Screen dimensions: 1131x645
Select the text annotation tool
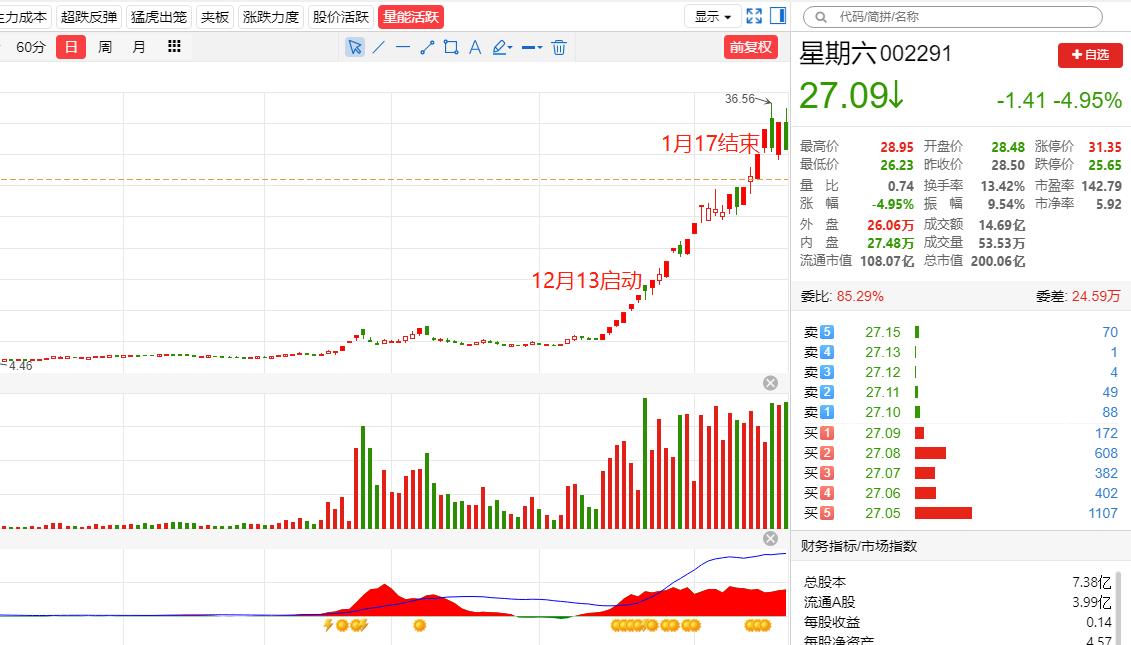tap(474, 47)
